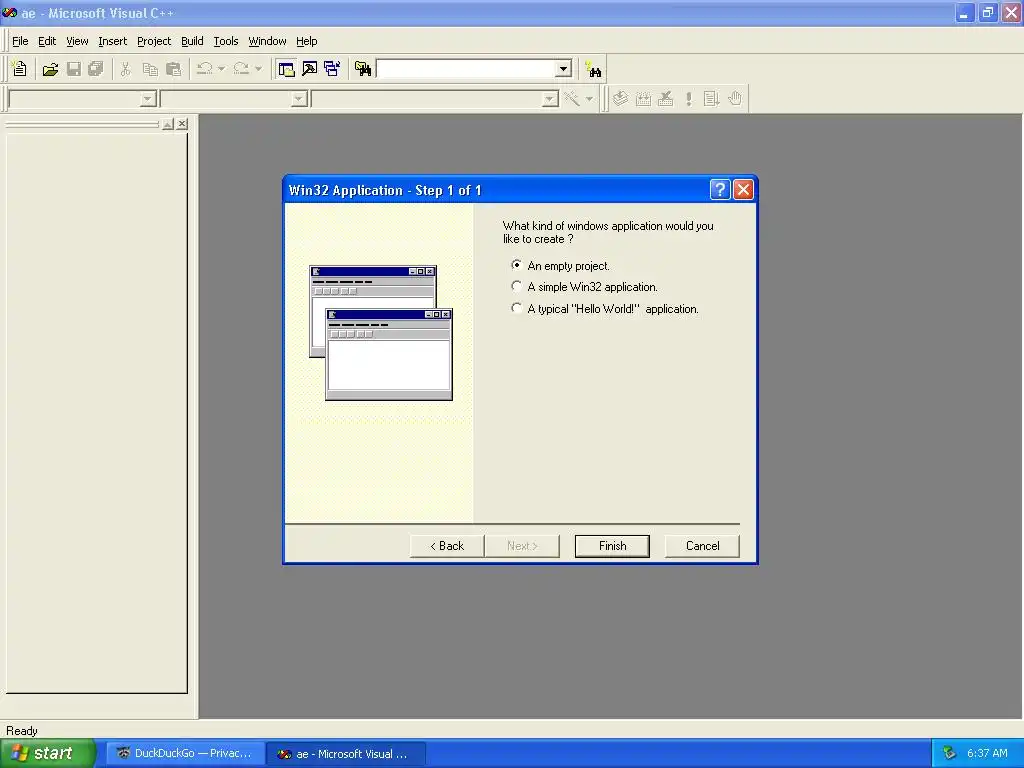Click the Save floppy disk icon
1024x768 pixels.
[x=74, y=69]
